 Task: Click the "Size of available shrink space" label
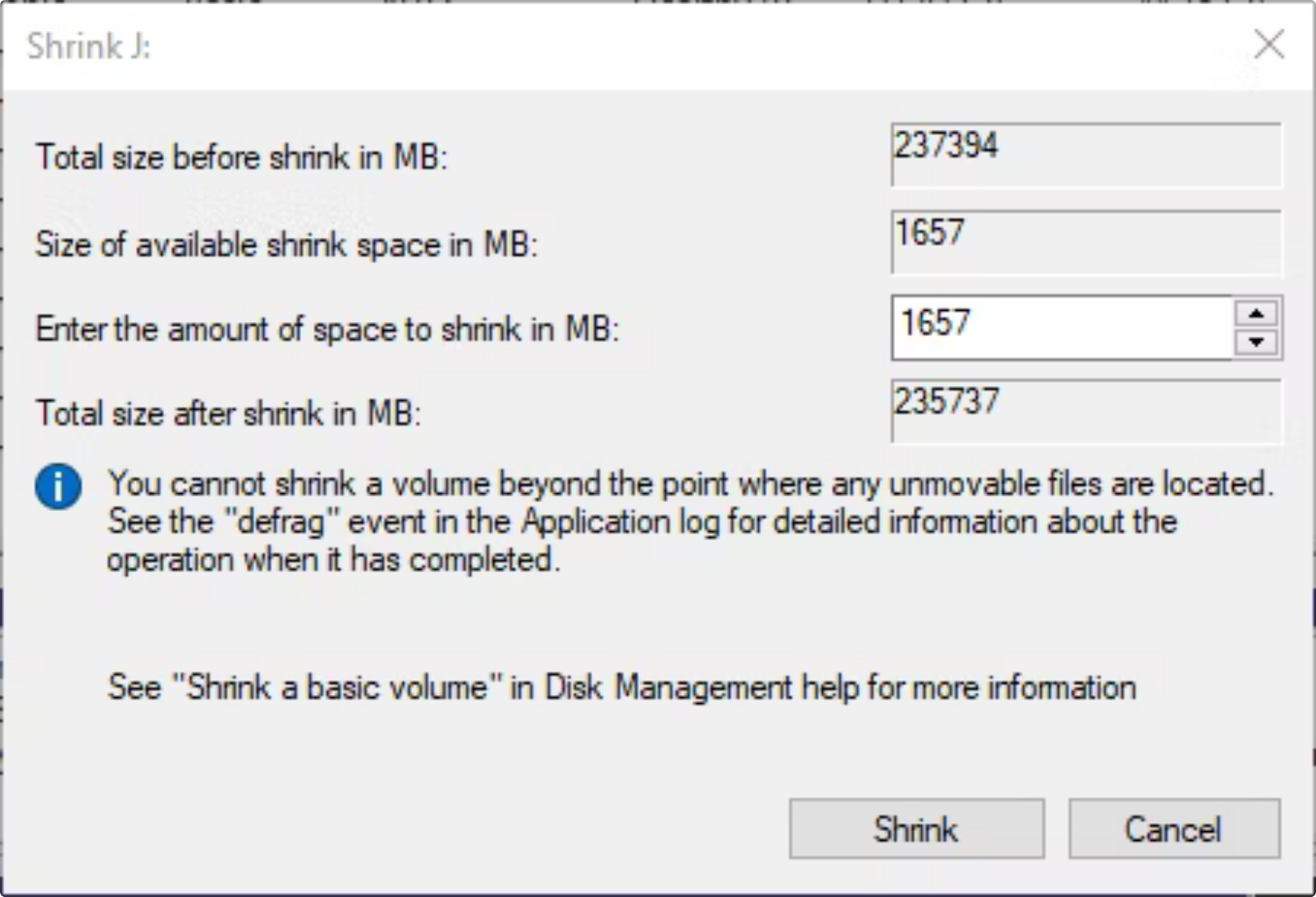coord(286,244)
